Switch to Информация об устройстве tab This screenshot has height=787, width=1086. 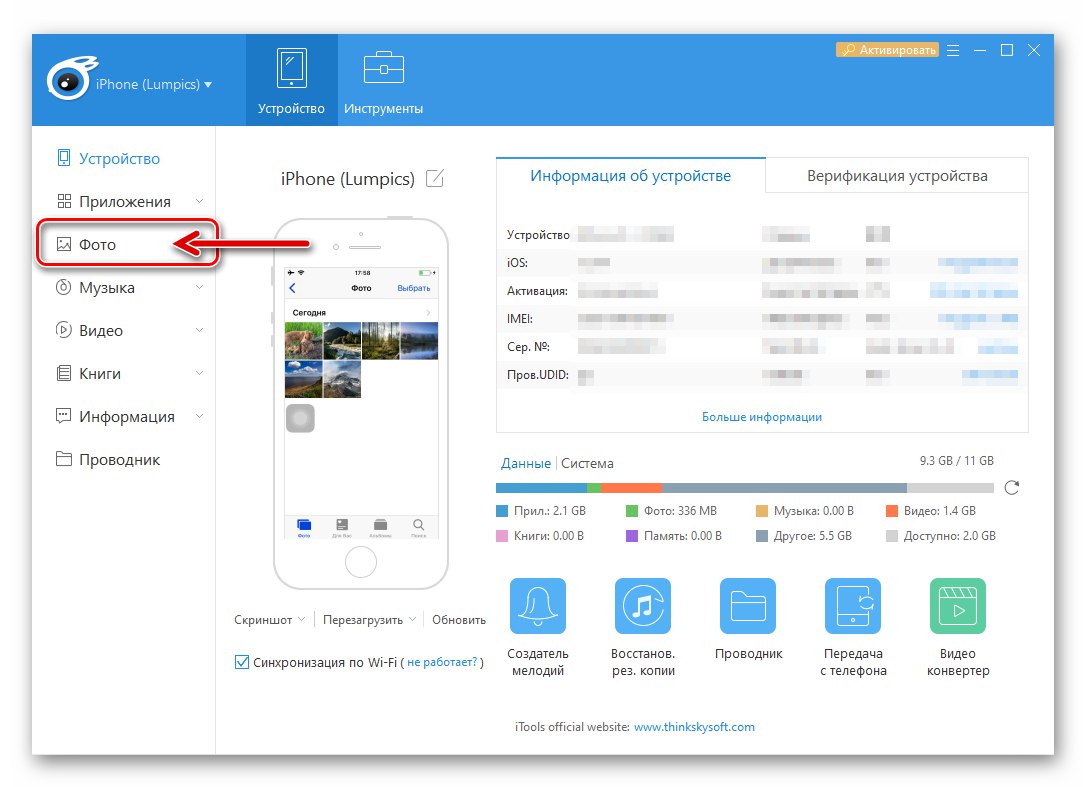630,176
